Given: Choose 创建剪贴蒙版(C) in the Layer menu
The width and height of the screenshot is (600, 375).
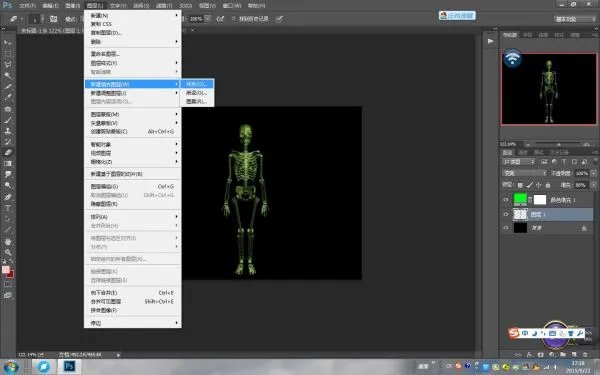Looking at the screenshot, I should pos(132,131).
